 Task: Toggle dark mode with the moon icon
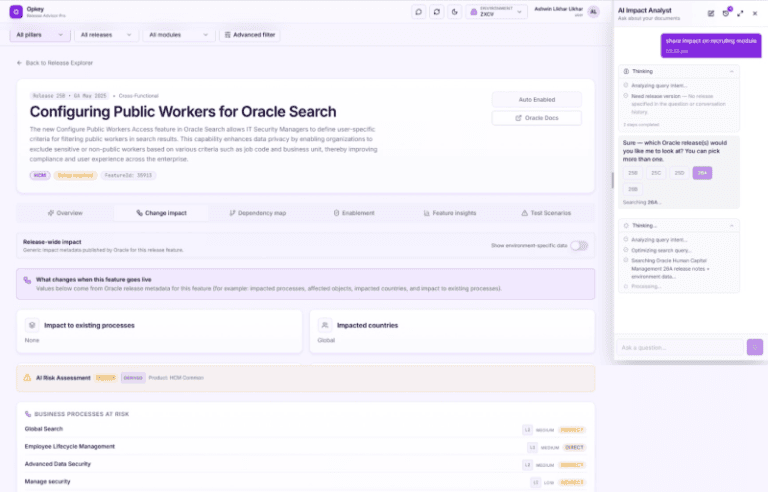click(455, 12)
